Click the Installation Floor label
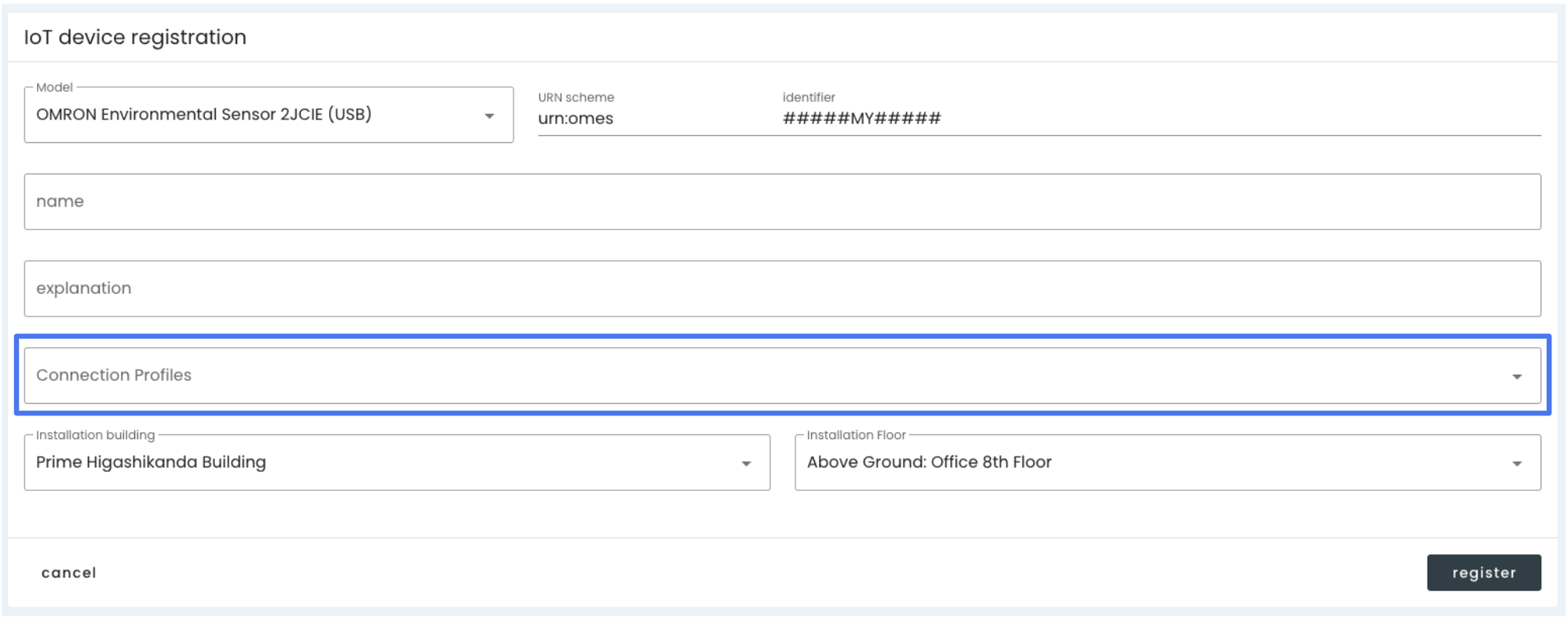The width and height of the screenshot is (1568, 619). point(856,435)
